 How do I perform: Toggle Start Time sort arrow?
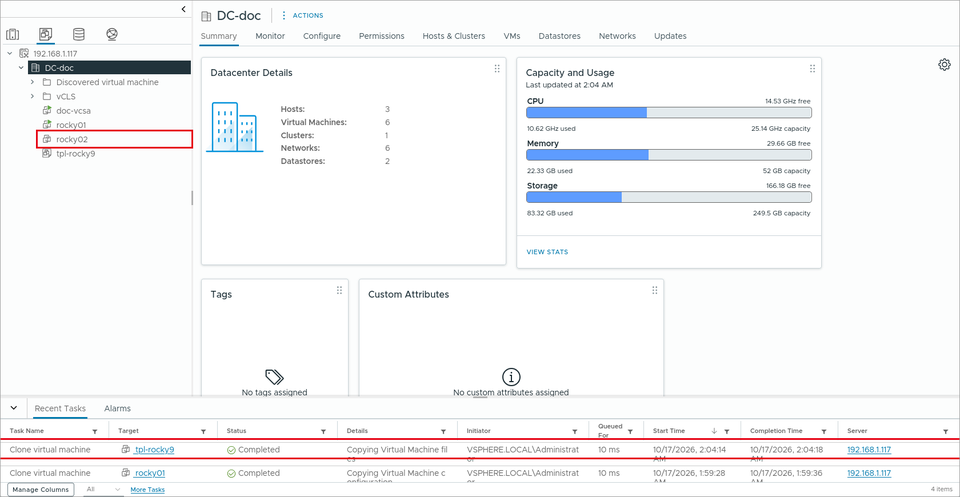[714, 431]
